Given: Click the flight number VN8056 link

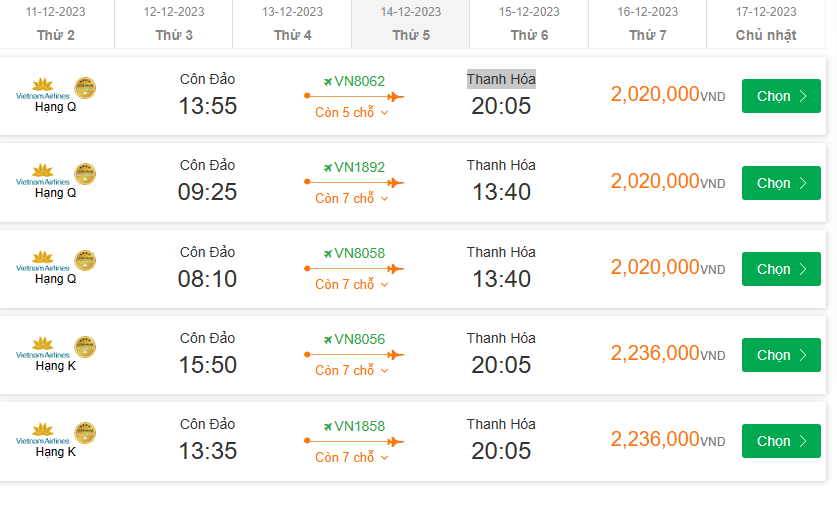Looking at the screenshot, I should [359, 340].
